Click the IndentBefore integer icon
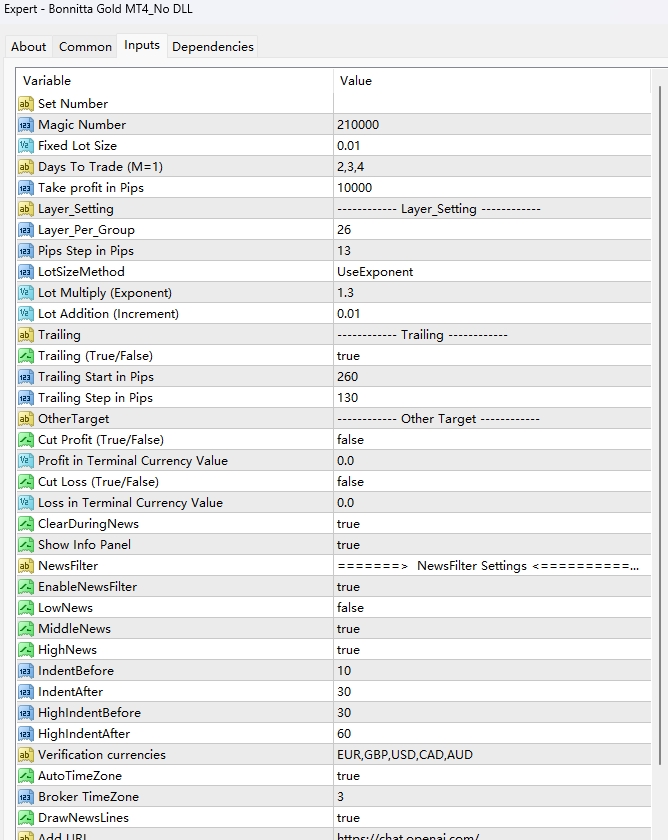This screenshot has width=668, height=840. click(x=26, y=671)
